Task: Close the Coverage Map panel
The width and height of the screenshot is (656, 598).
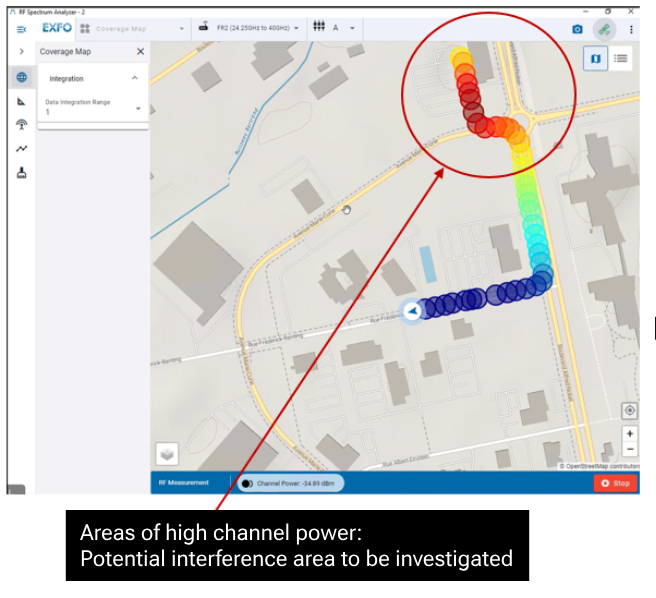Action: point(139,51)
